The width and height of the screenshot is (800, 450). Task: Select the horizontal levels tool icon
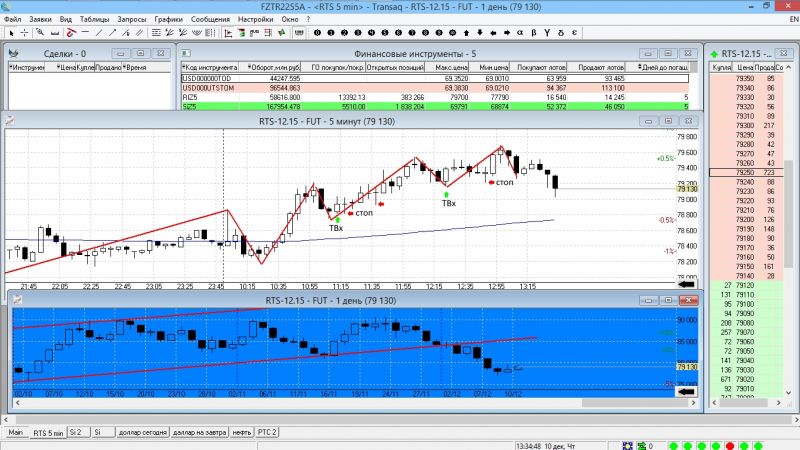coord(156,33)
